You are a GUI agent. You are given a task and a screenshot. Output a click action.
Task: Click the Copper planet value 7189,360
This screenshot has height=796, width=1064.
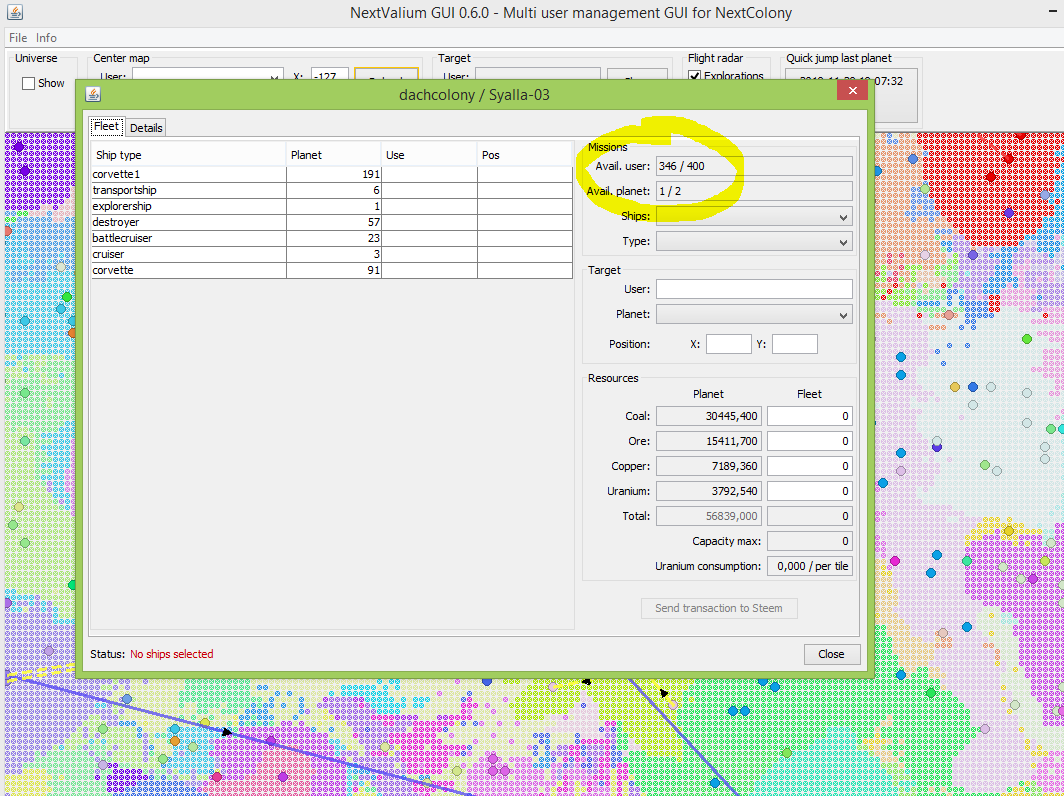(708, 466)
